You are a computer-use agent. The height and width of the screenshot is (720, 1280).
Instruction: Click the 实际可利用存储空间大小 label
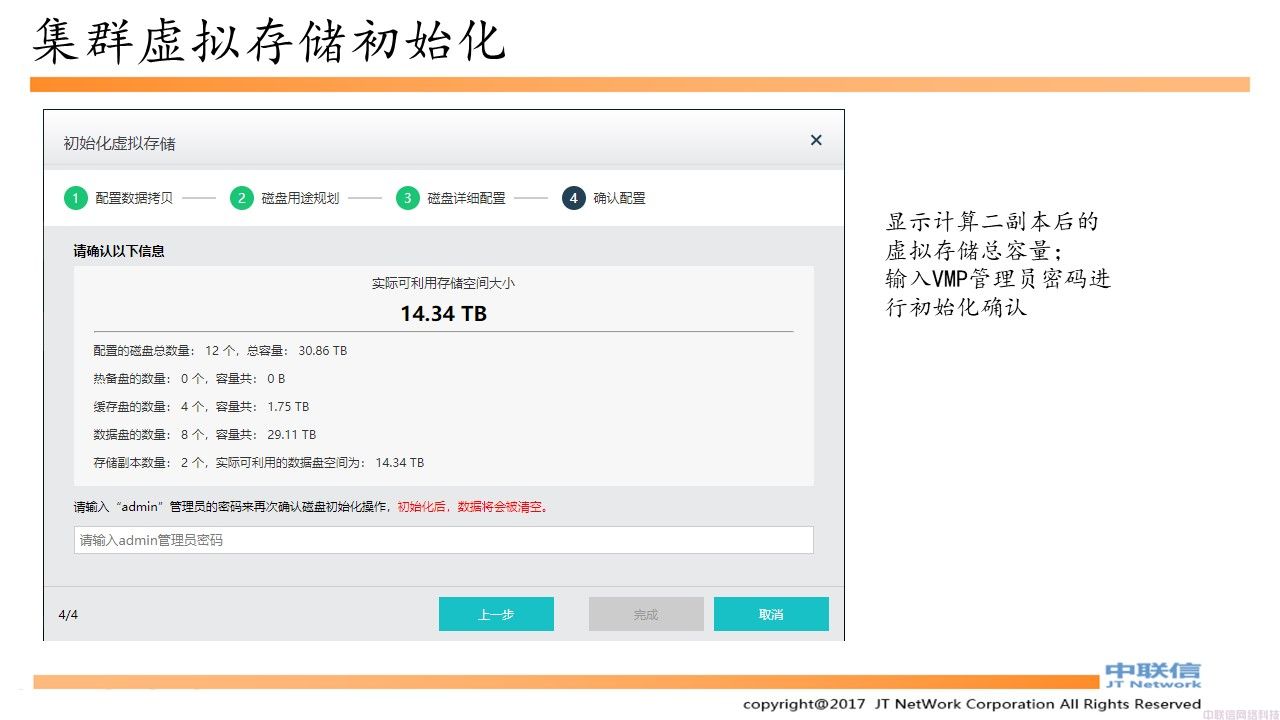click(x=443, y=283)
